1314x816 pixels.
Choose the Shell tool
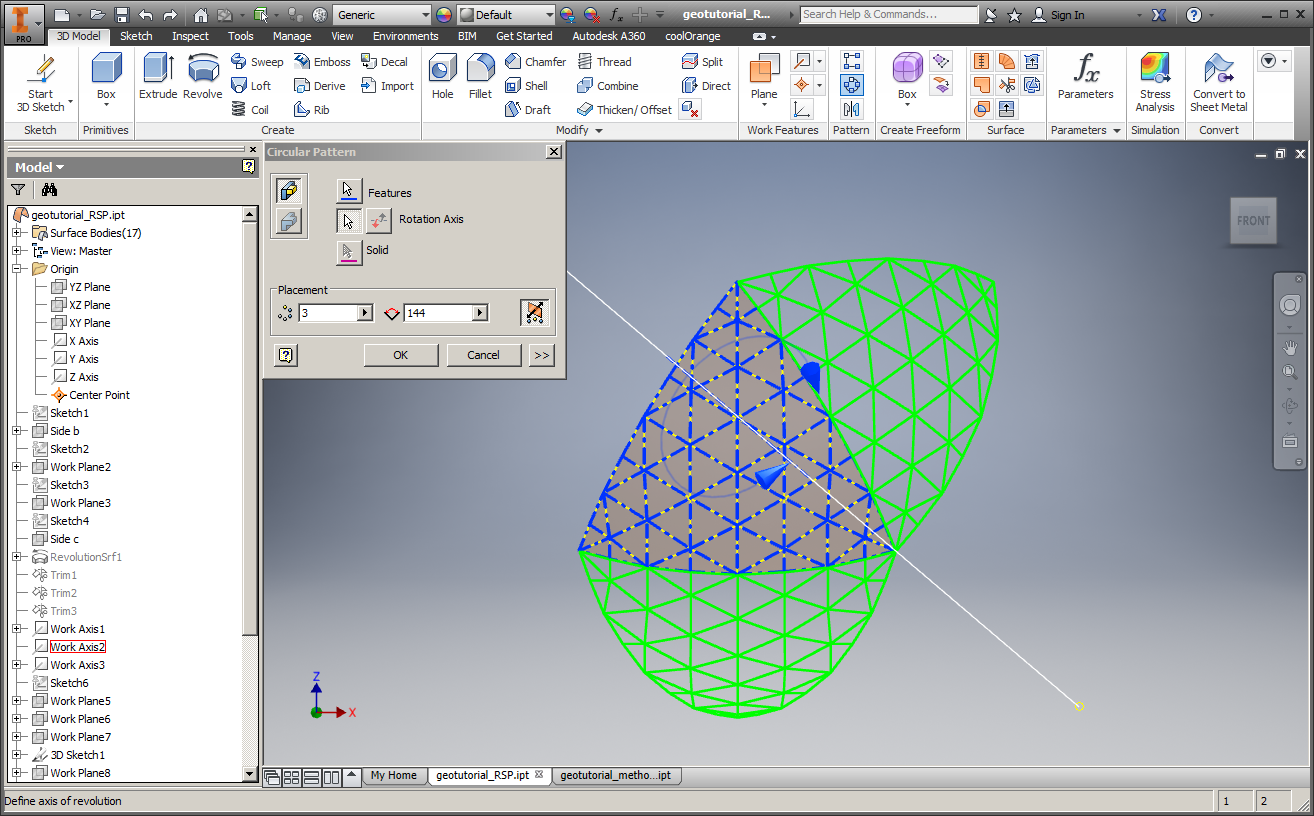526,86
